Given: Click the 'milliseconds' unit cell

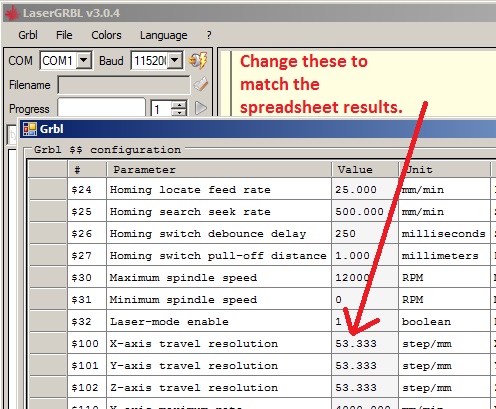Looking at the screenshot, I should [445, 233].
